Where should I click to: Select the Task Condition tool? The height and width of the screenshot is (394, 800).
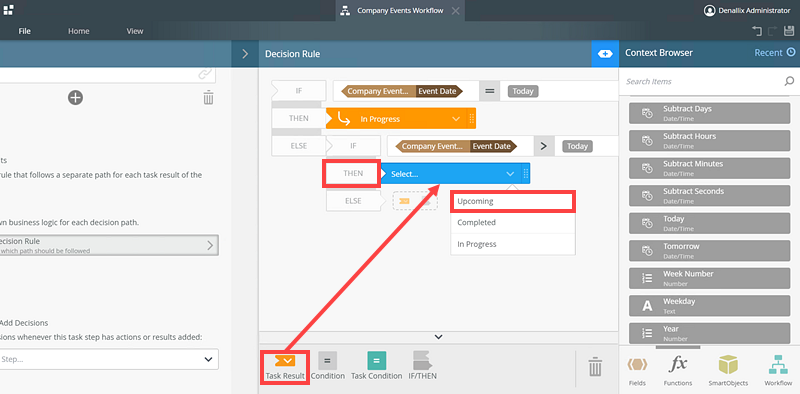(377, 366)
